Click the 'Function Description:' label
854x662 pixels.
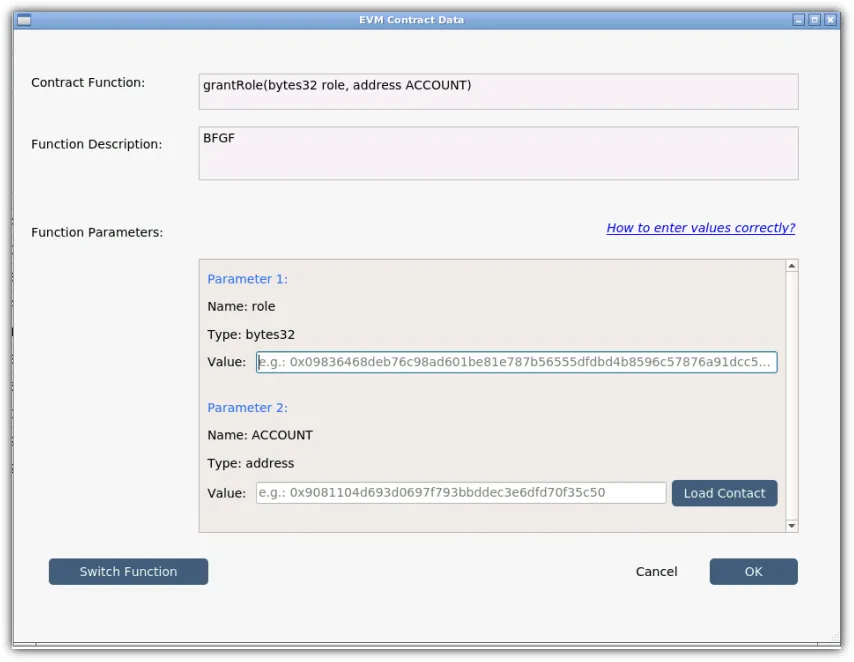[x=97, y=144]
